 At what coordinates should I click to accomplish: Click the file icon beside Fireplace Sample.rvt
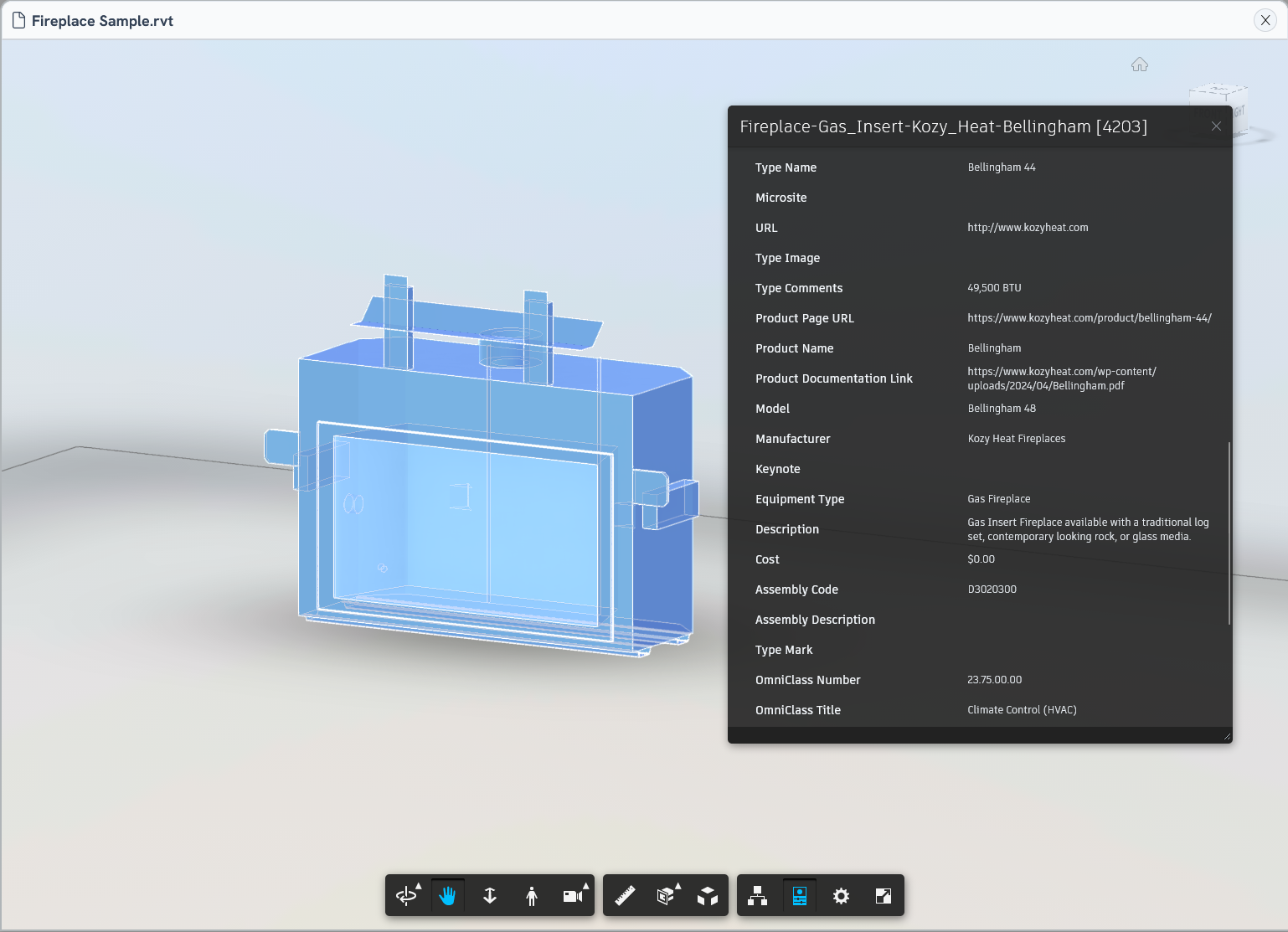[x=18, y=20]
